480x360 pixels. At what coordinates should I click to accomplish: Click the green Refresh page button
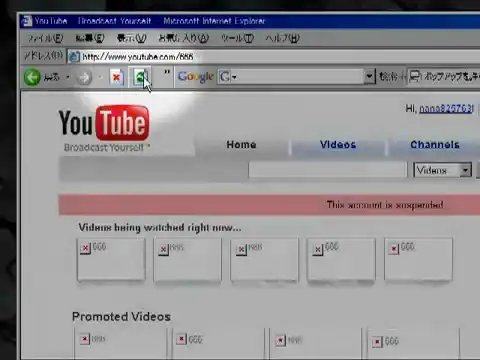pos(141,77)
